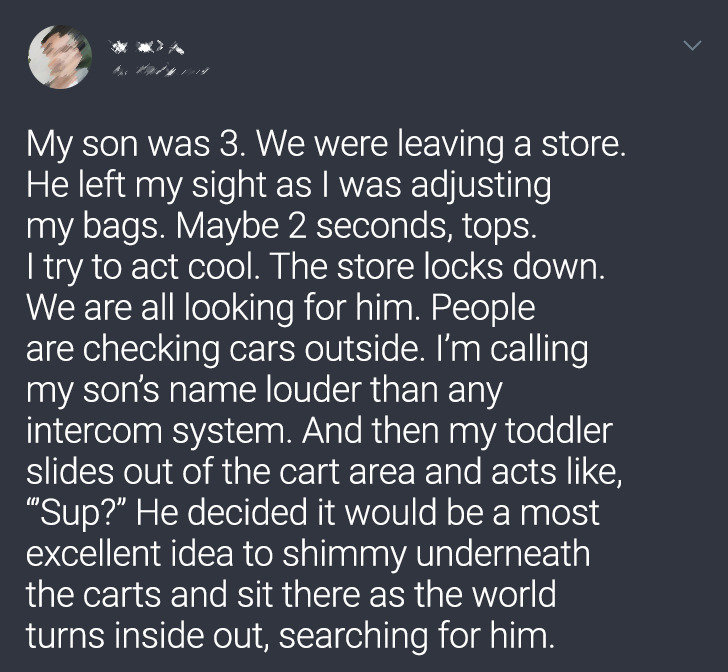Click the phrase "The store locks down."
Screen dimensions: 728x672
[x=437, y=267]
